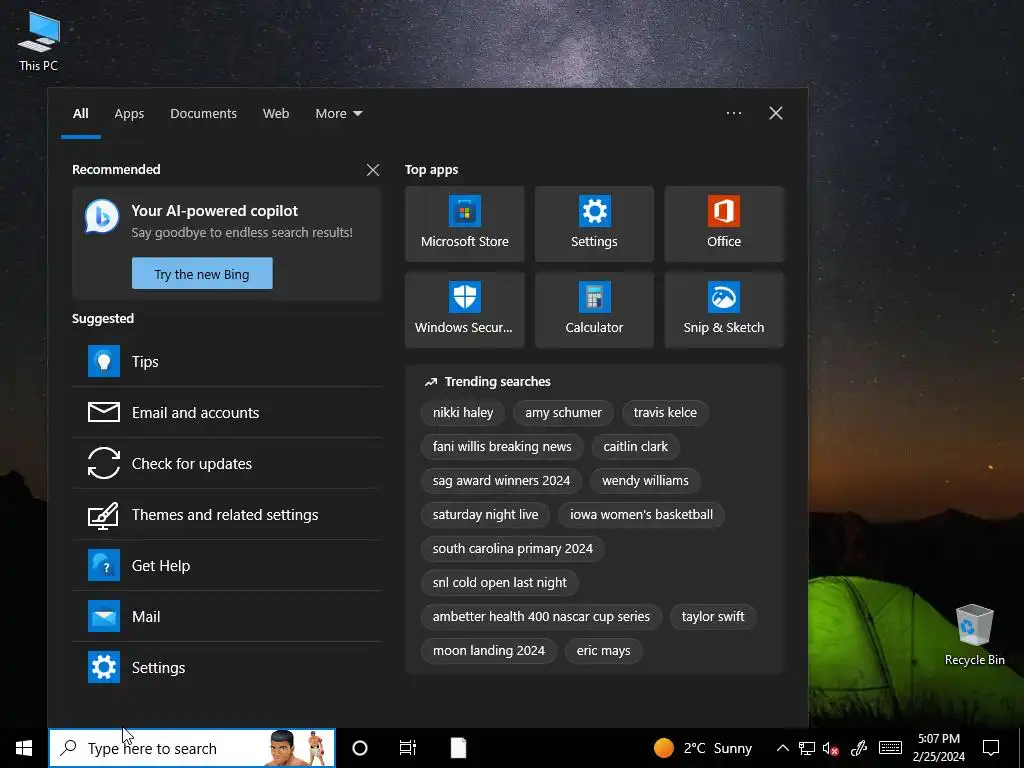Select south carolina primary 2024 chip
This screenshot has width=1024, height=768.
tap(513, 549)
